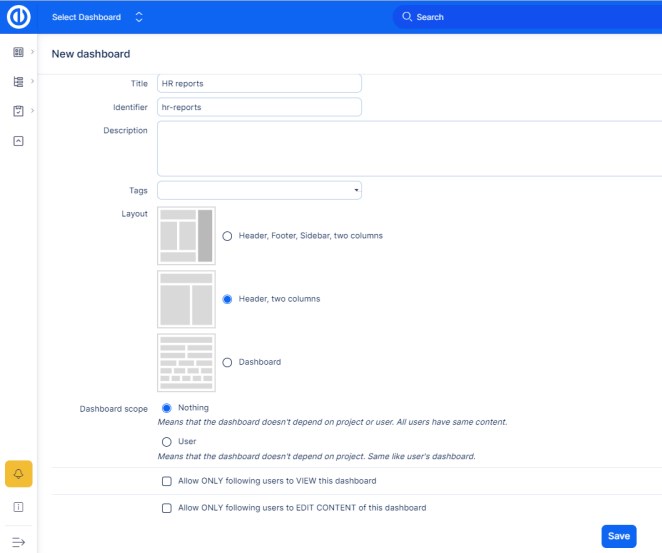Select Header, Footer, Sidebar, two columns layout
Screen dimensions: 662x553
tap(228, 236)
